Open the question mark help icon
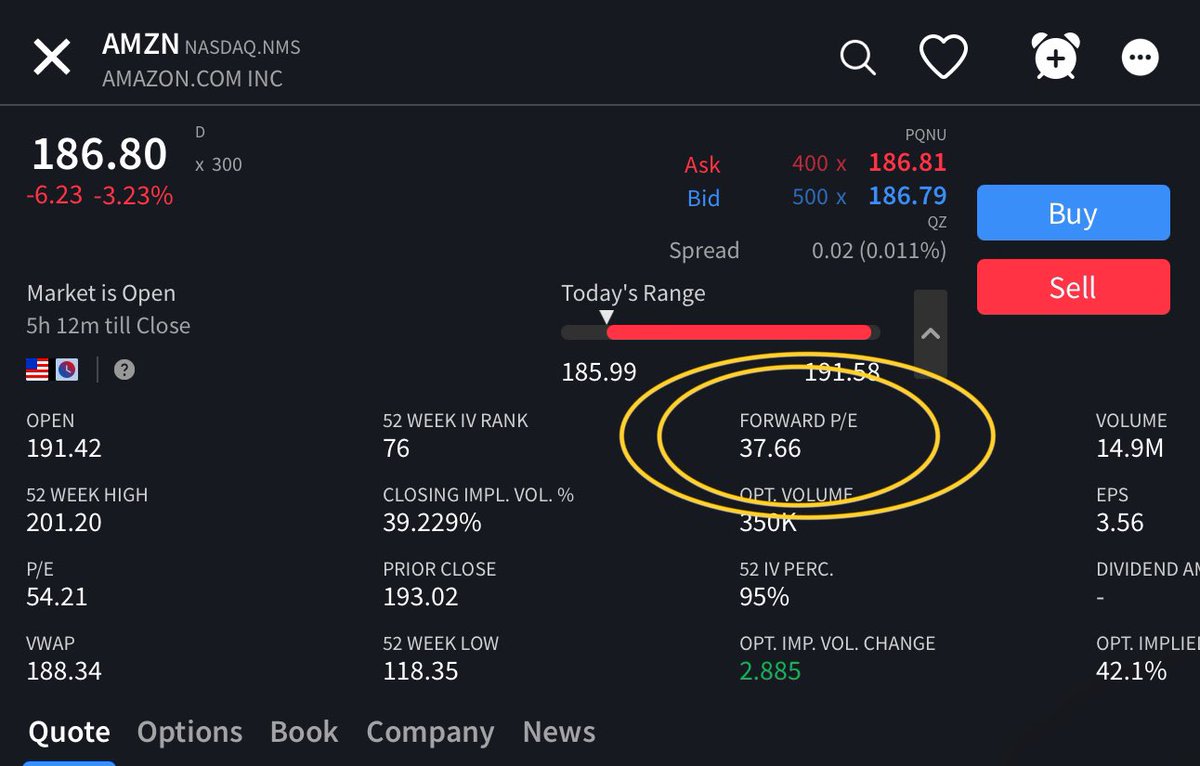 (124, 370)
